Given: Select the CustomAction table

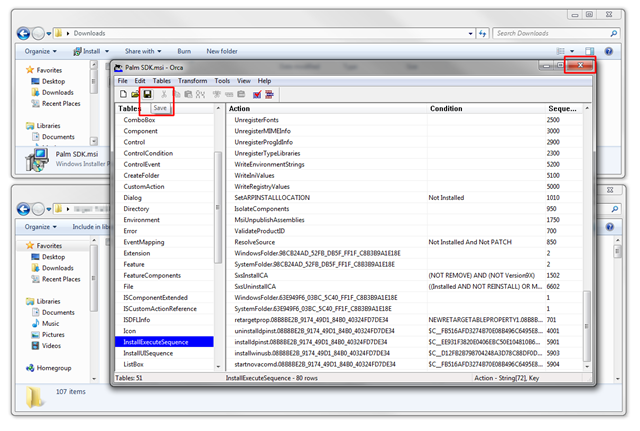Looking at the screenshot, I should [164, 187].
